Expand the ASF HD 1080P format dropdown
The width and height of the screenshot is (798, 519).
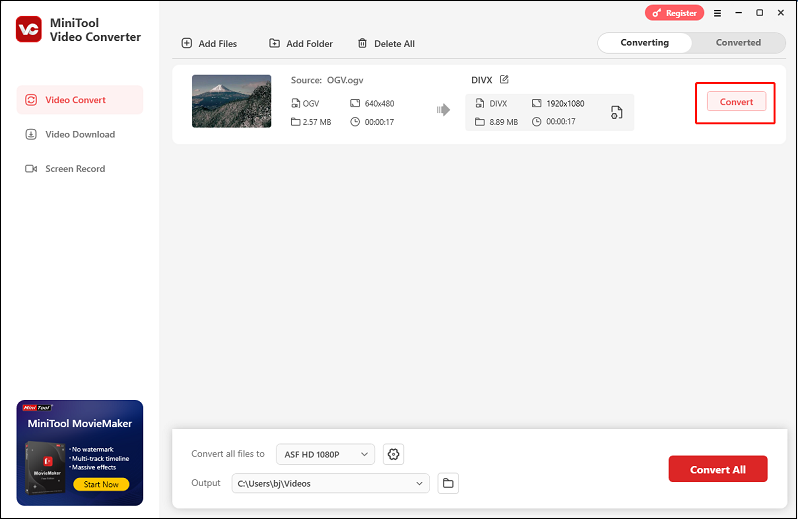coord(325,454)
